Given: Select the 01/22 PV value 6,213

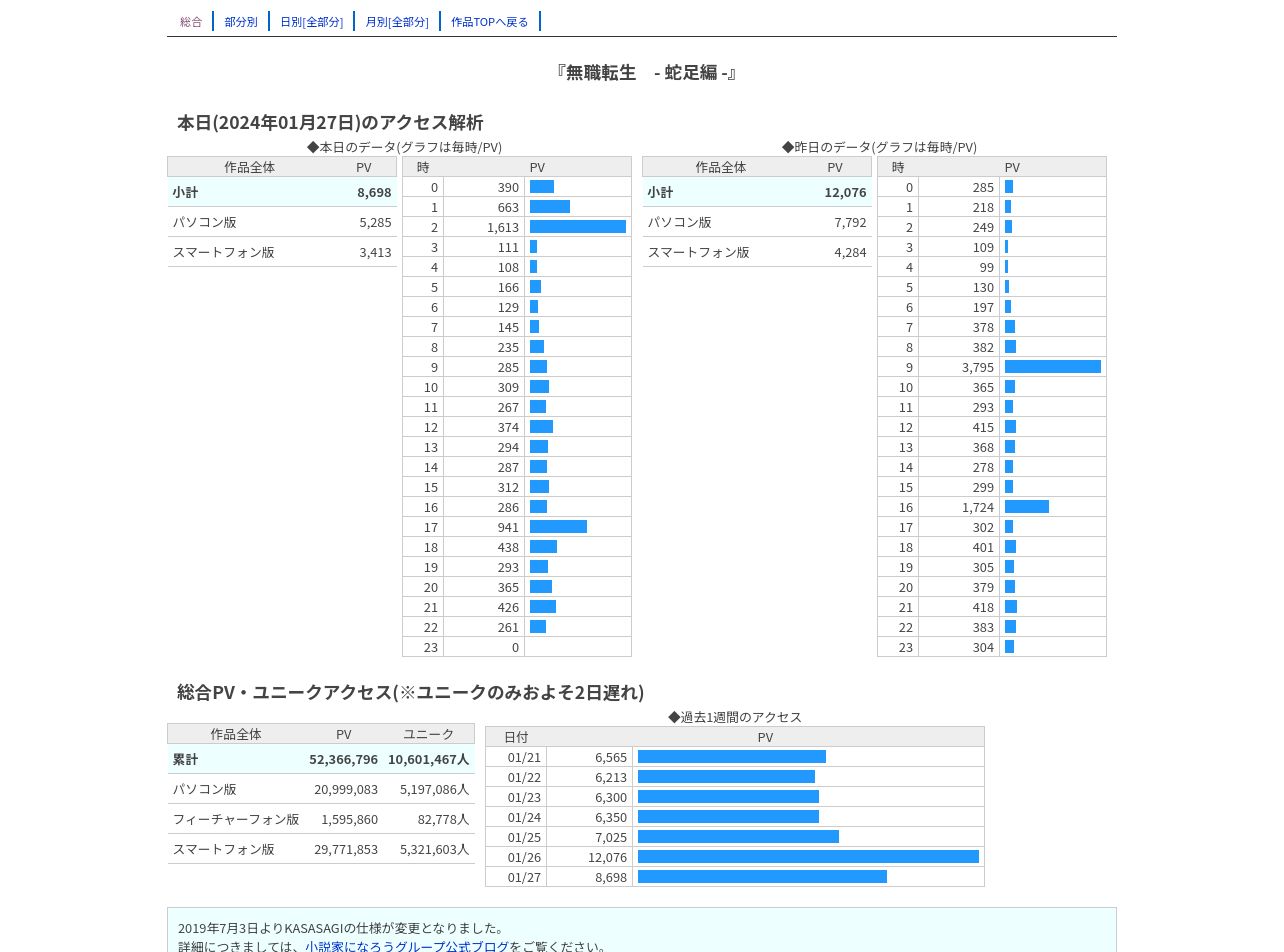Looking at the screenshot, I should [x=610, y=777].
